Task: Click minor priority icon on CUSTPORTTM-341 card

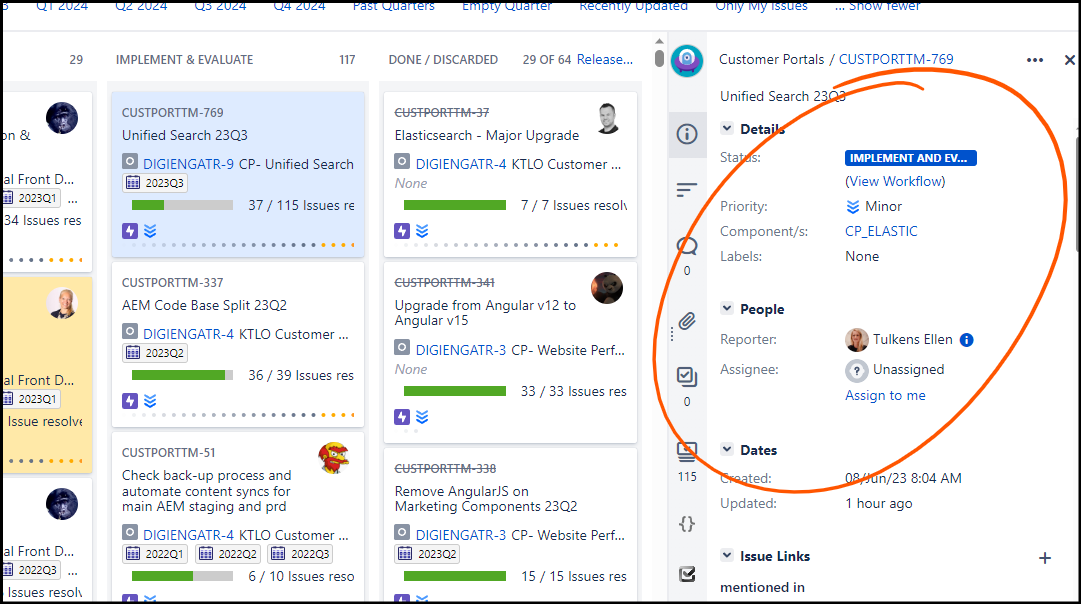Action: coord(423,416)
